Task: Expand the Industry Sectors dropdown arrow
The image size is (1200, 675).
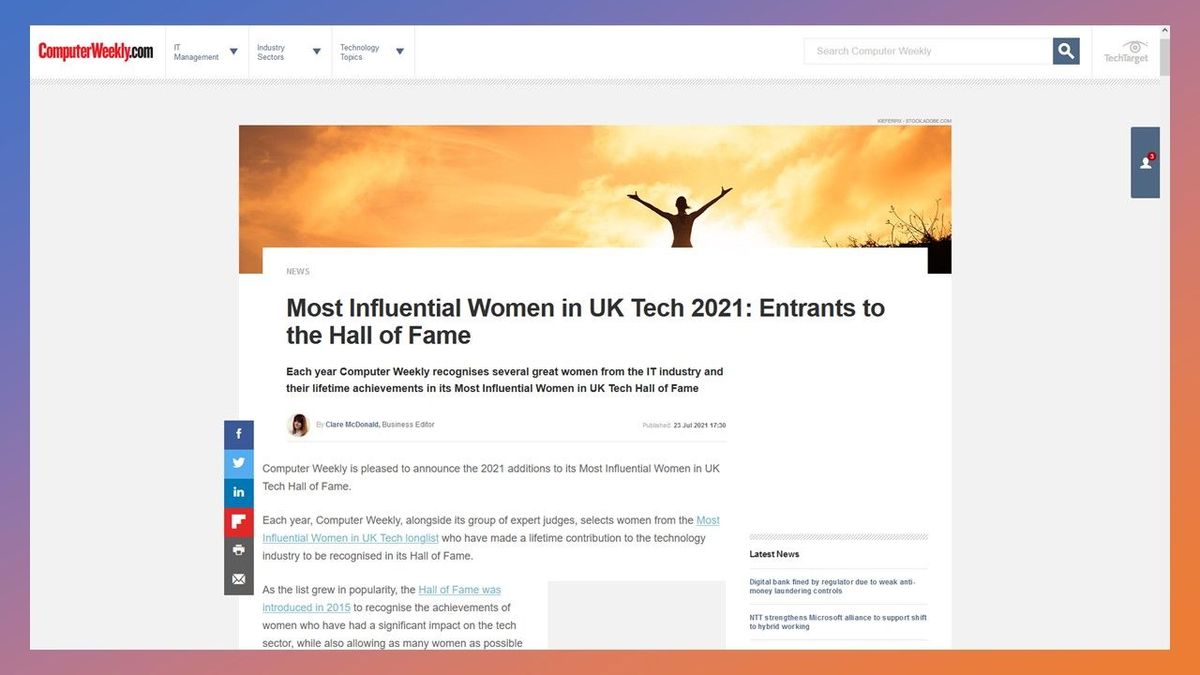Action: point(316,51)
